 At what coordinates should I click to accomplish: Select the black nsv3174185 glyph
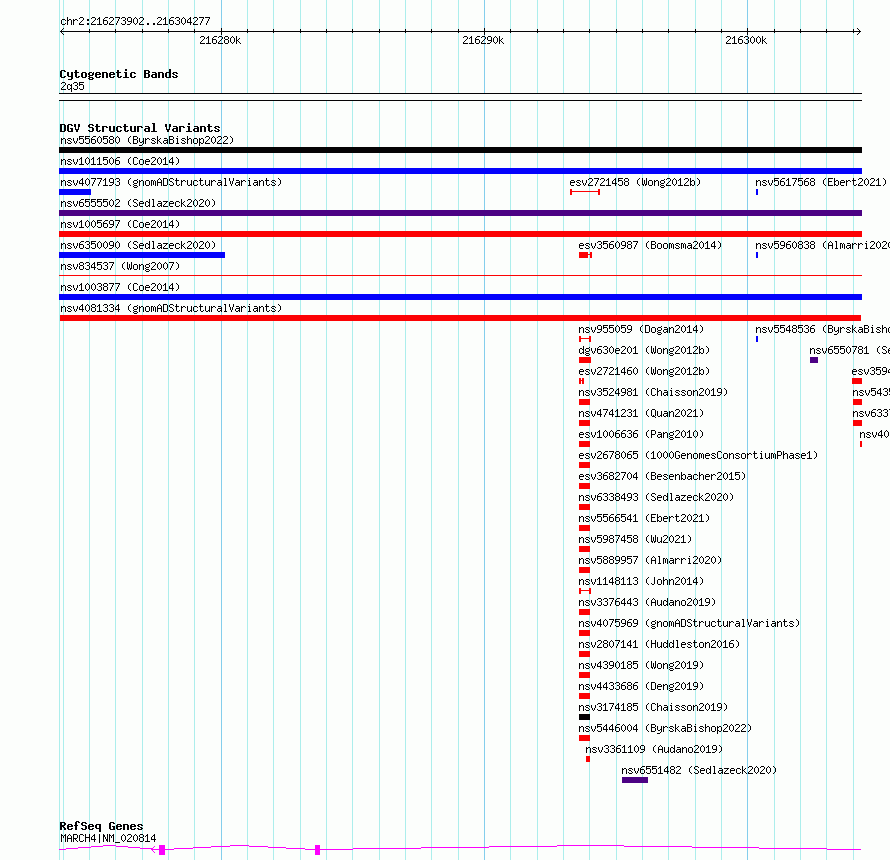(x=584, y=717)
